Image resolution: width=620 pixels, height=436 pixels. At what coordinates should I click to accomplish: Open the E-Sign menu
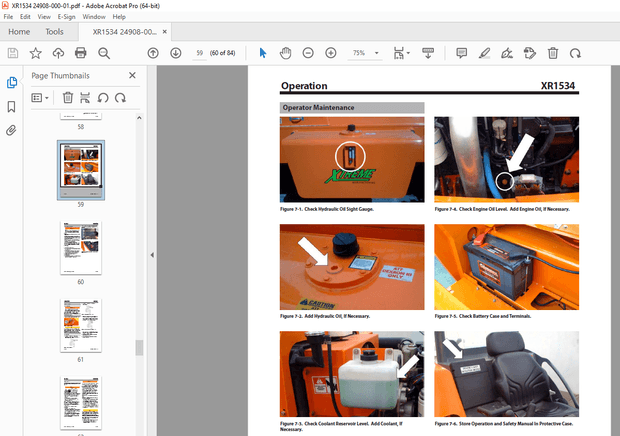point(66,17)
